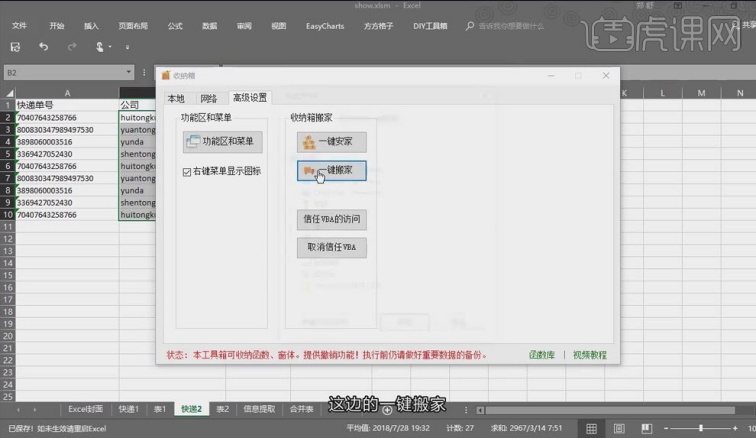756x438 pixels.
Task: Undo the last action
Action: click(x=43, y=47)
